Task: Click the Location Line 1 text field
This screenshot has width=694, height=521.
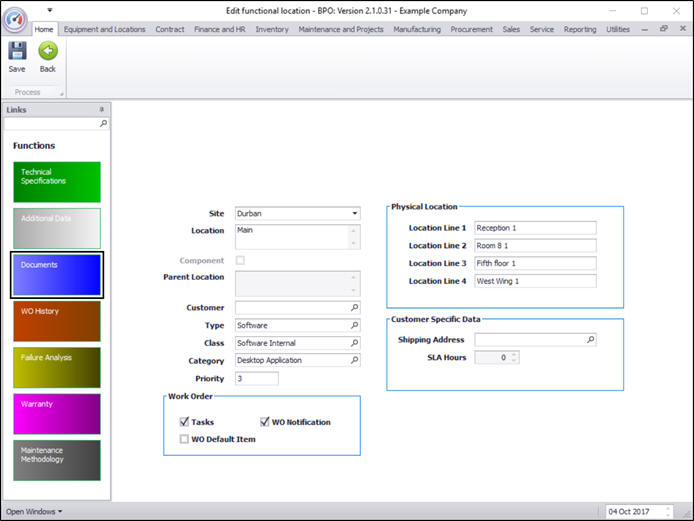Action: pos(535,228)
